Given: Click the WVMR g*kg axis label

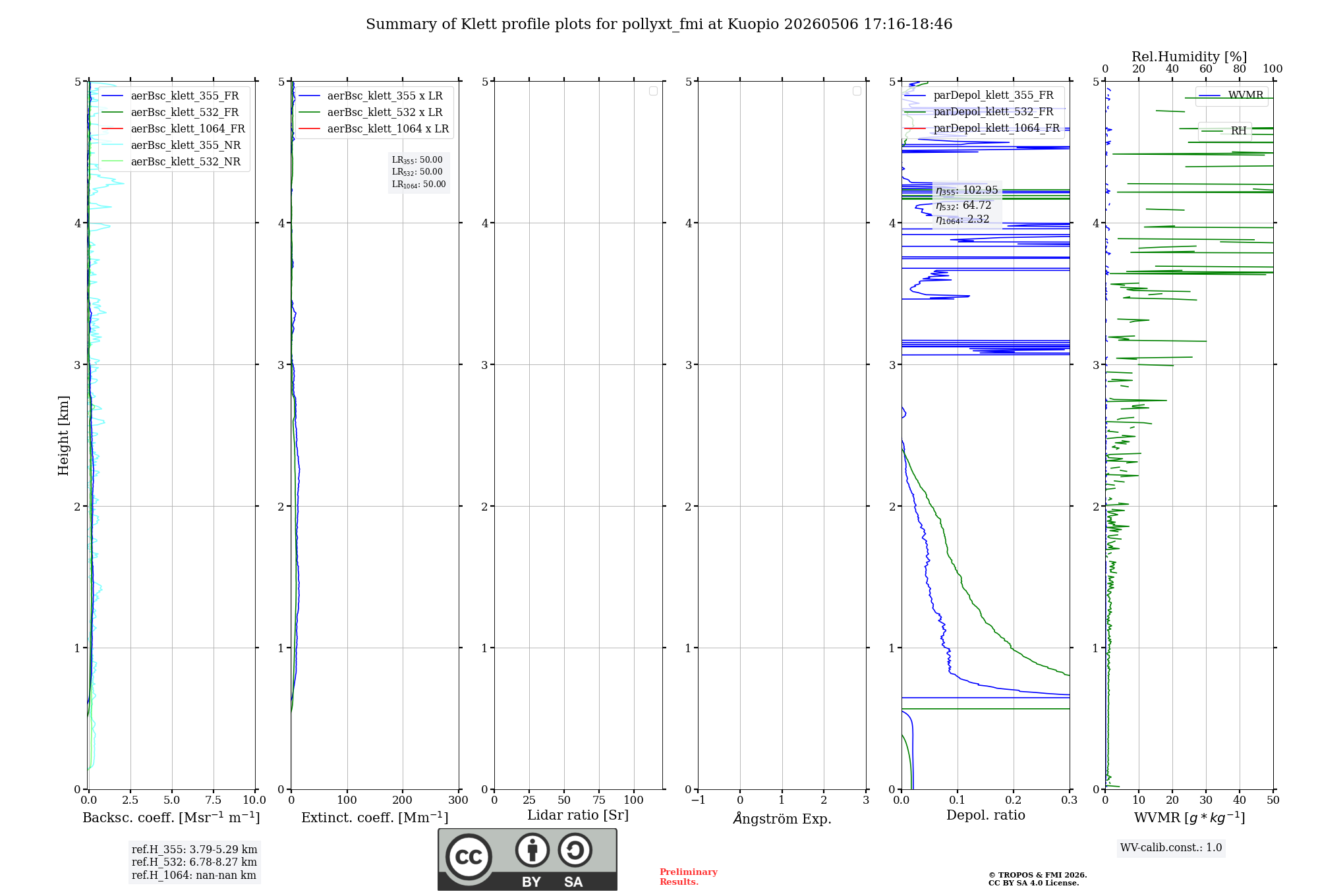Looking at the screenshot, I should coord(1189,818).
